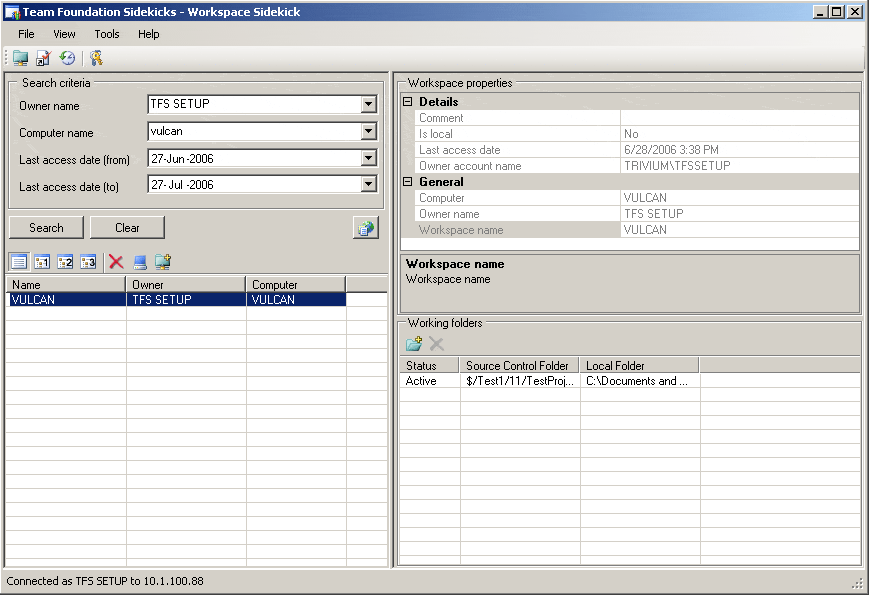The image size is (869, 595).
Task: Select the Comment property row
Action: click(x=637, y=118)
